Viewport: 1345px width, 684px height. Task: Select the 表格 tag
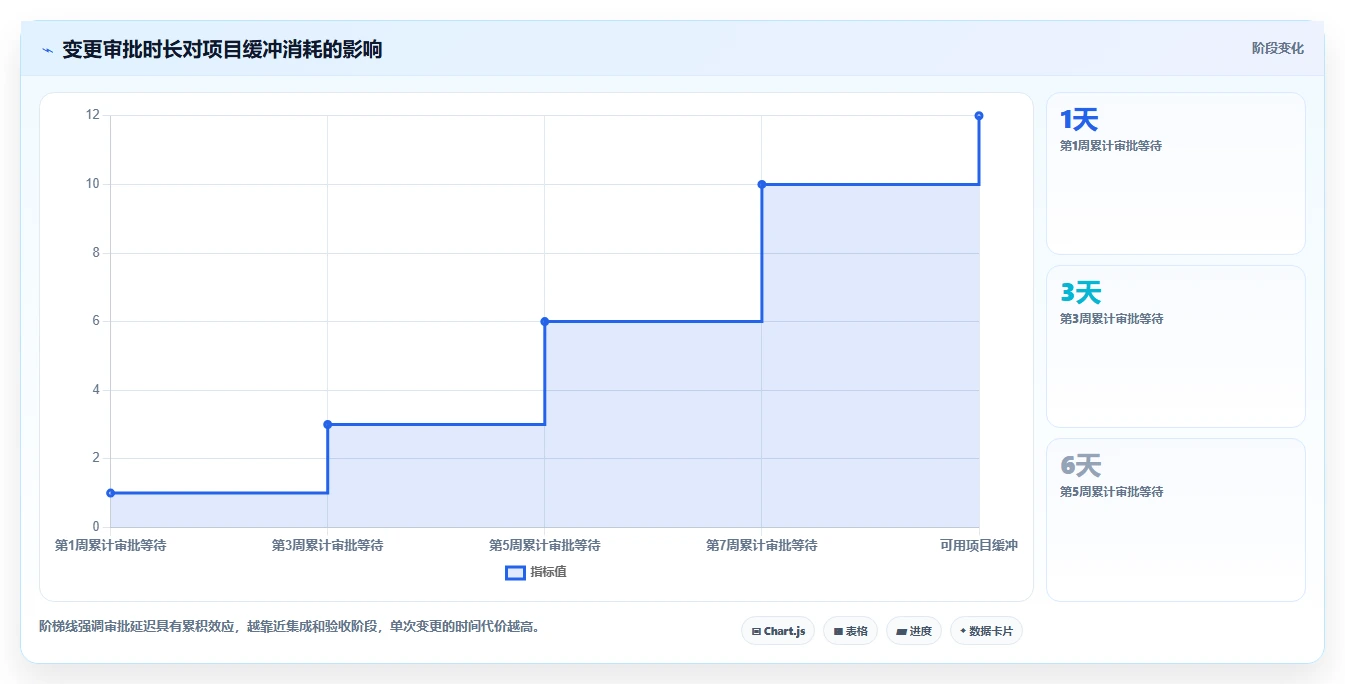[850, 631]
